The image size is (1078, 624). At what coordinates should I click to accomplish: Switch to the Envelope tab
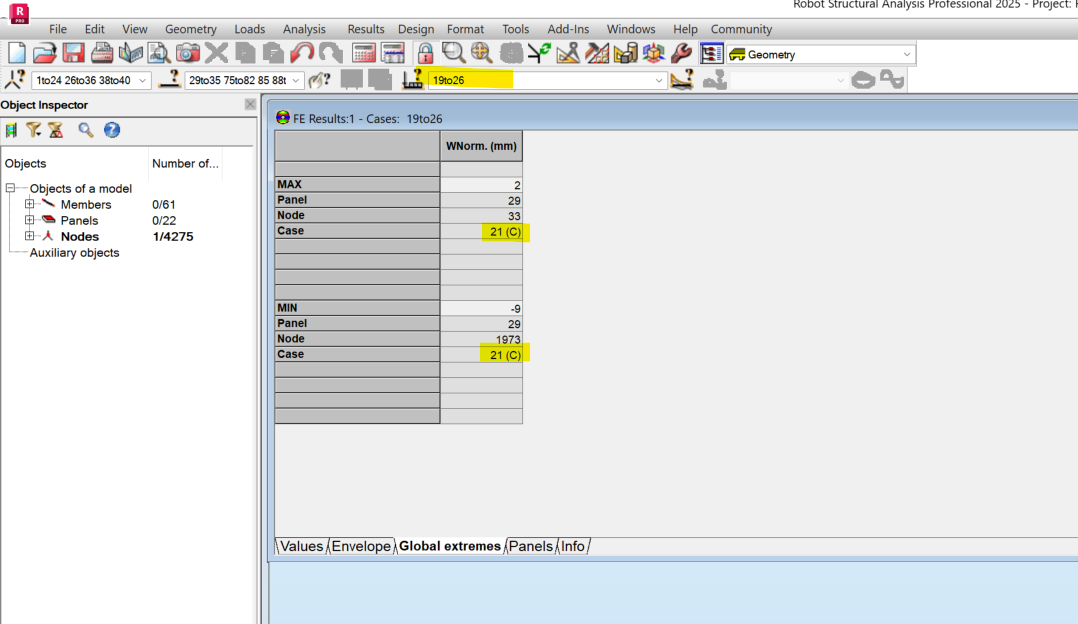[x=361, y=546]
